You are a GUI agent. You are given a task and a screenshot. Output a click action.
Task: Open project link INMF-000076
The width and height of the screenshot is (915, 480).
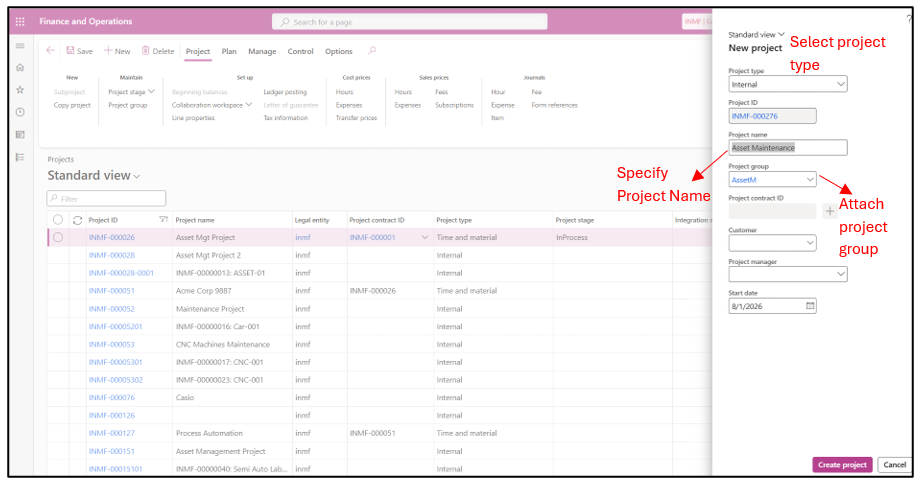coord(111,397)
